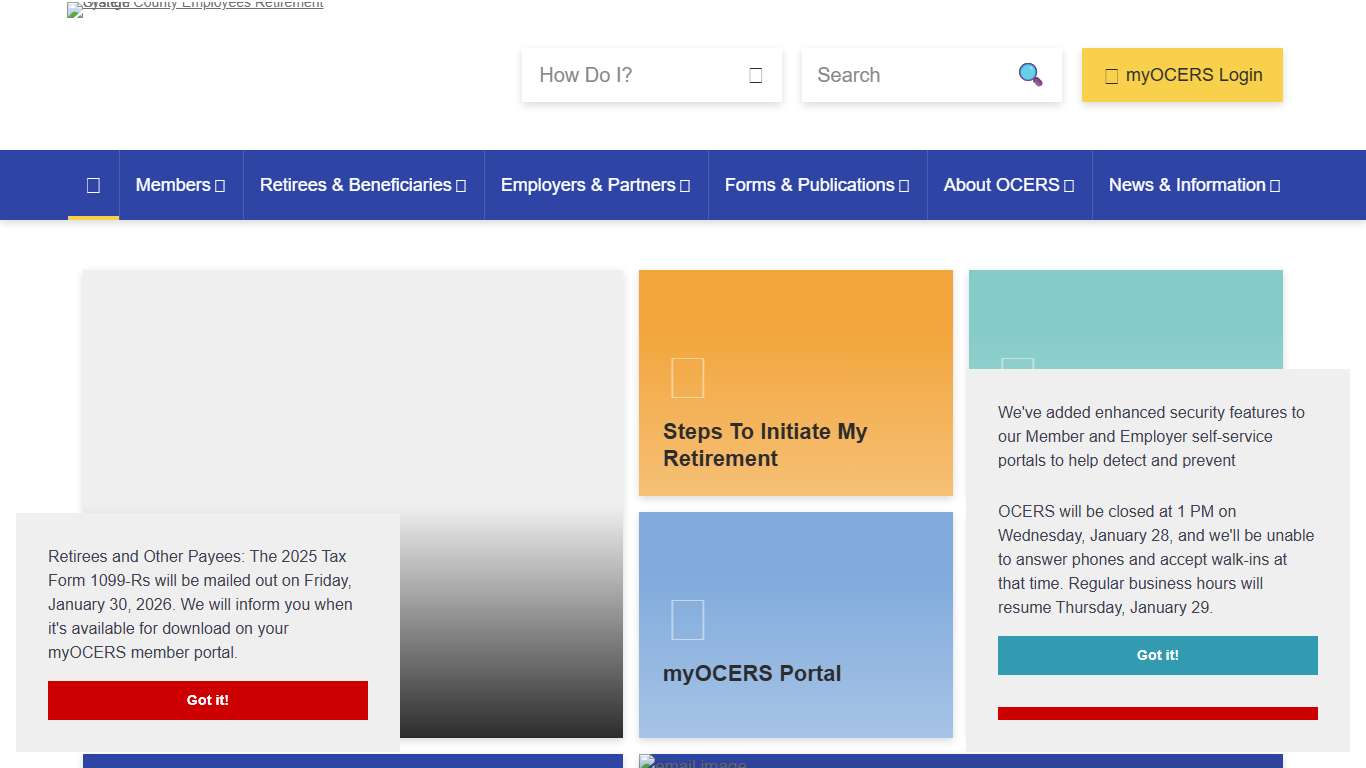Open the About OCERS menu

click(x=1009, y=185)
